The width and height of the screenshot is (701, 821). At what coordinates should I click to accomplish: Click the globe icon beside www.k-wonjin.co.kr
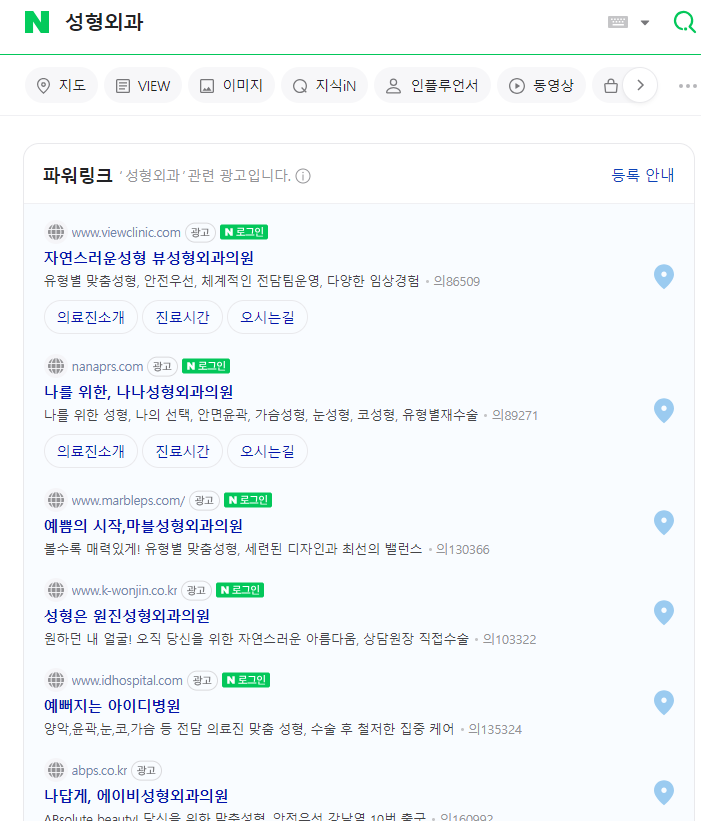coord(56,590)
